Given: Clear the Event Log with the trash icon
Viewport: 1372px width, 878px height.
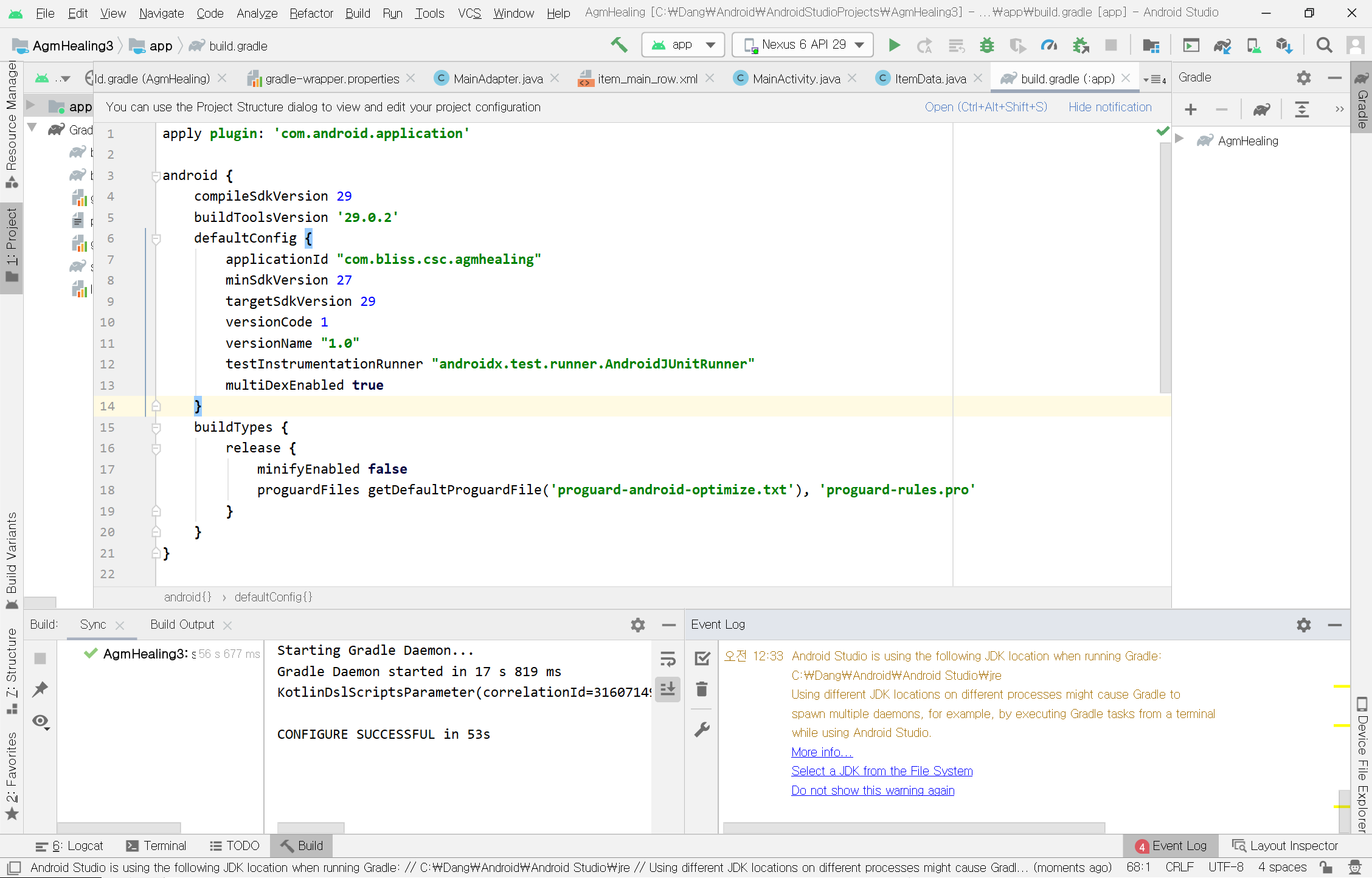Looking at the screenshot, I should 702,690.
